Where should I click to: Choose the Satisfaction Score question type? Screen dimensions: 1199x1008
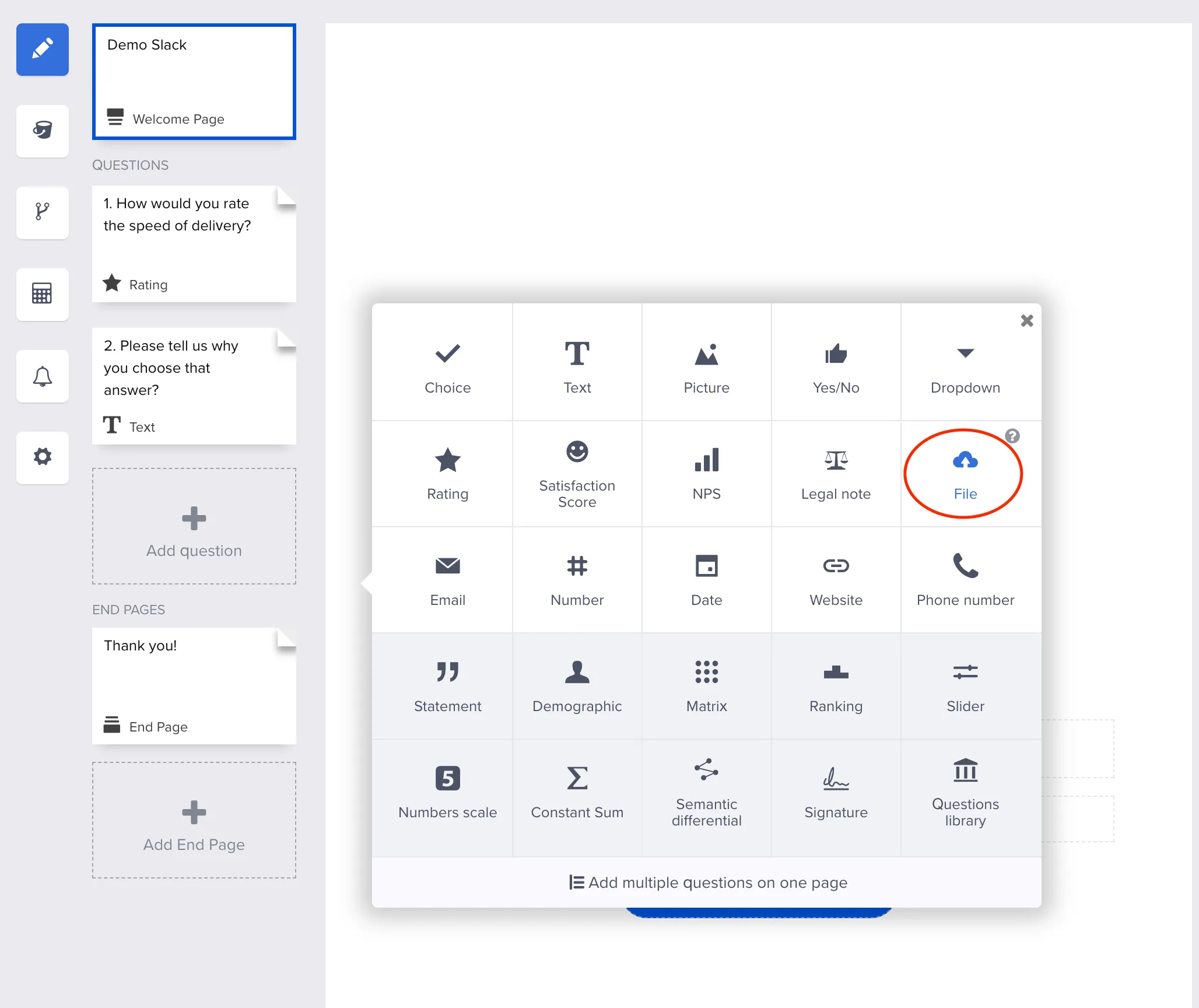tap(577, 474)
